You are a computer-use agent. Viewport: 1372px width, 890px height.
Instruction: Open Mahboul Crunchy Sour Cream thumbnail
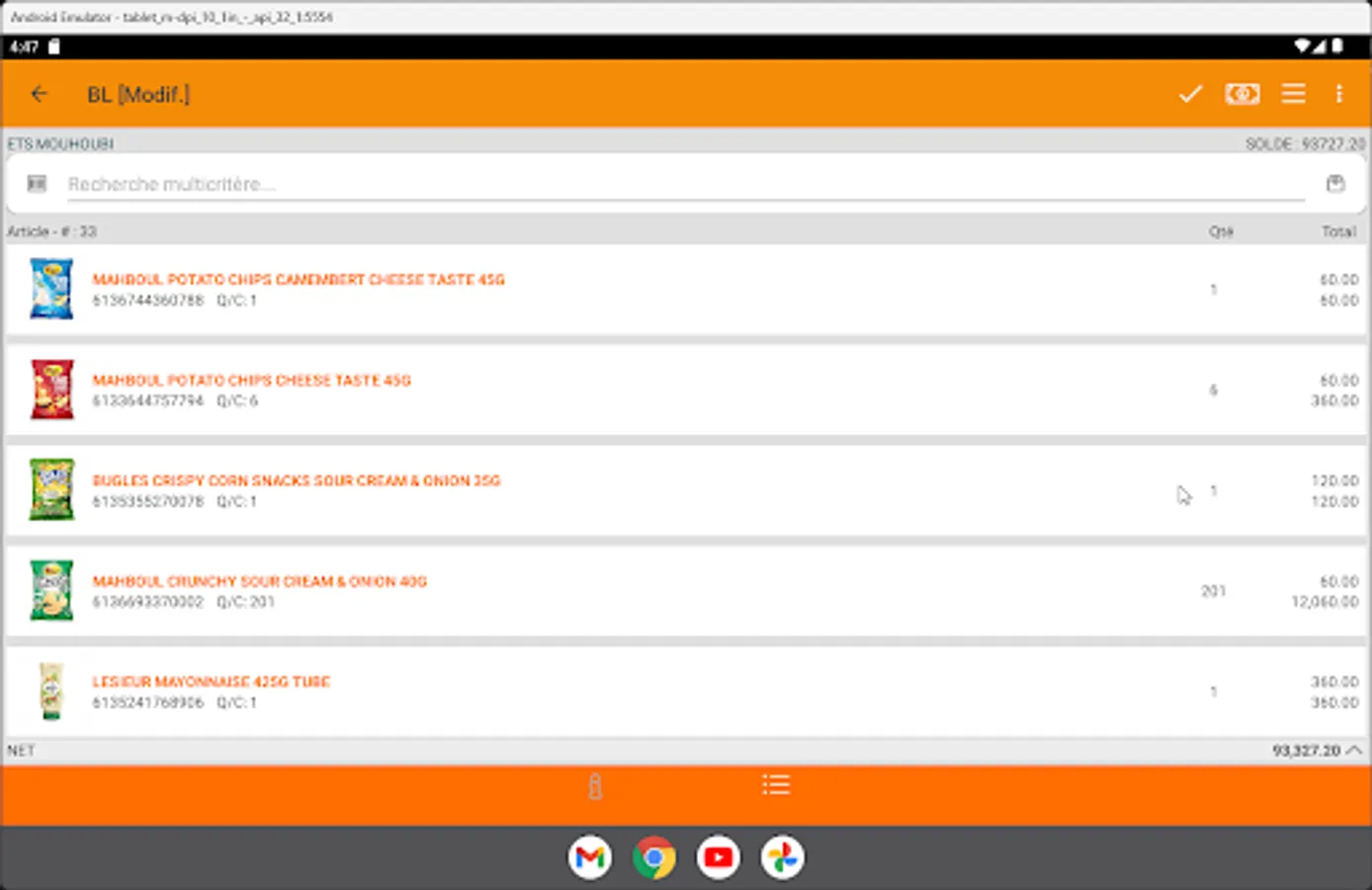51,590
